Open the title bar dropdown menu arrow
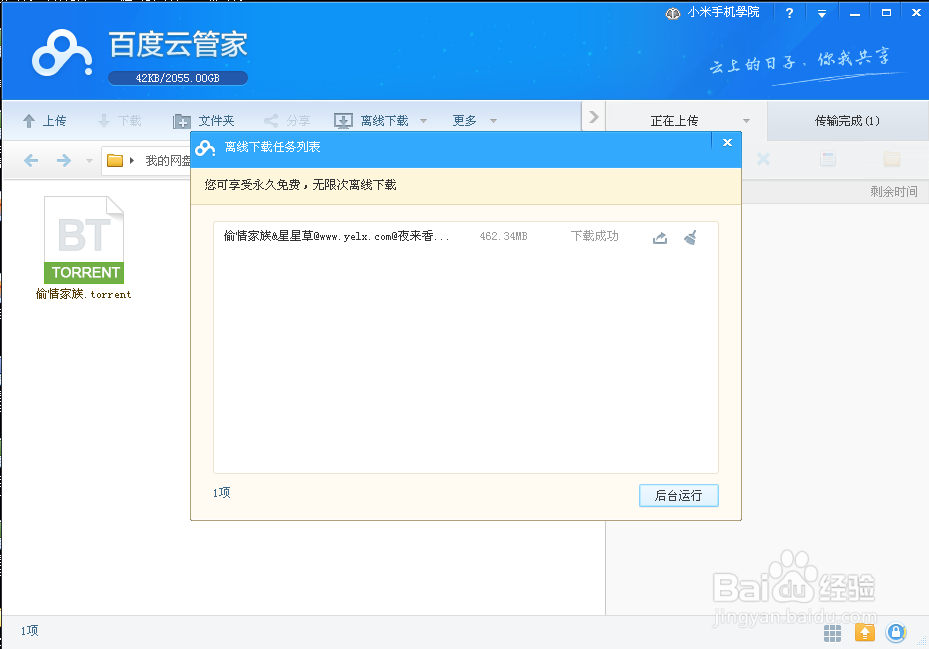 click(822, 13)
